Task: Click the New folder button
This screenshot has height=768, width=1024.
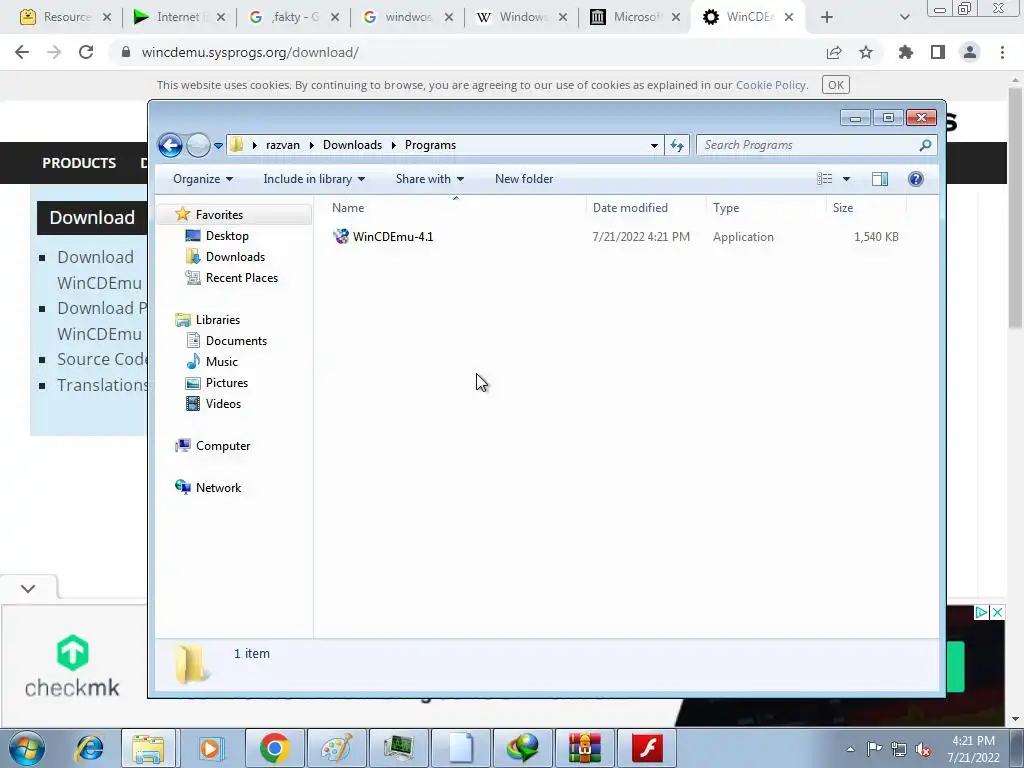Action: [524, 179]
